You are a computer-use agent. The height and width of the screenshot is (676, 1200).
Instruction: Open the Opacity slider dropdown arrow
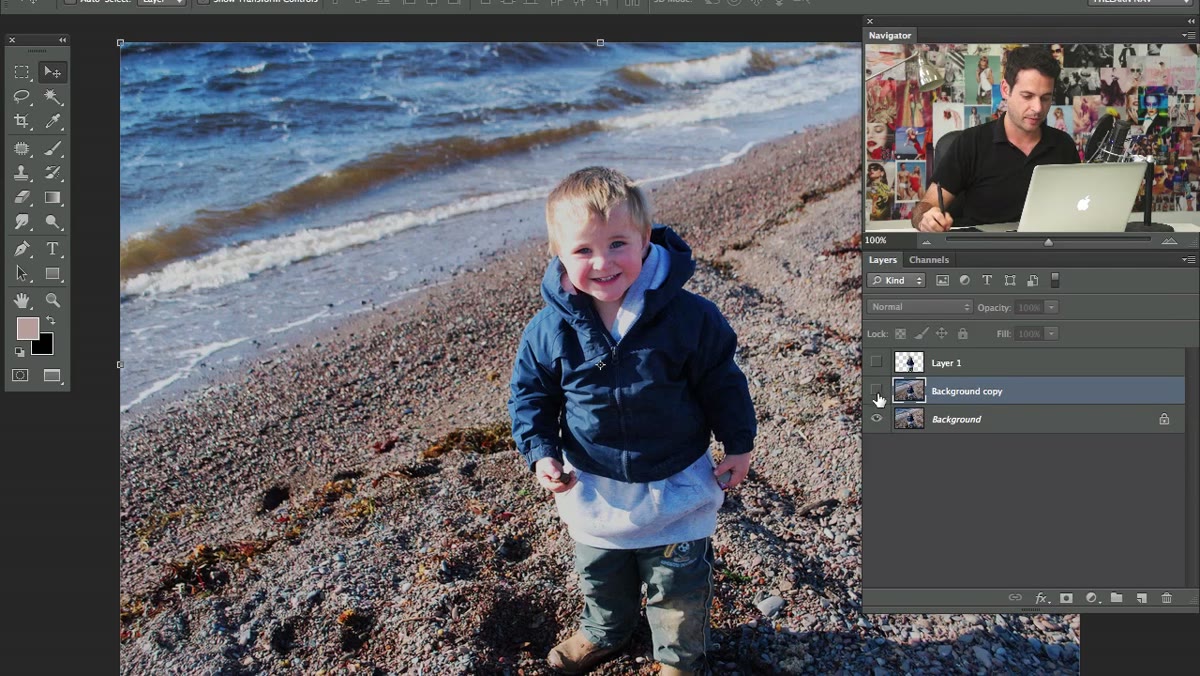coord(1051,307)
